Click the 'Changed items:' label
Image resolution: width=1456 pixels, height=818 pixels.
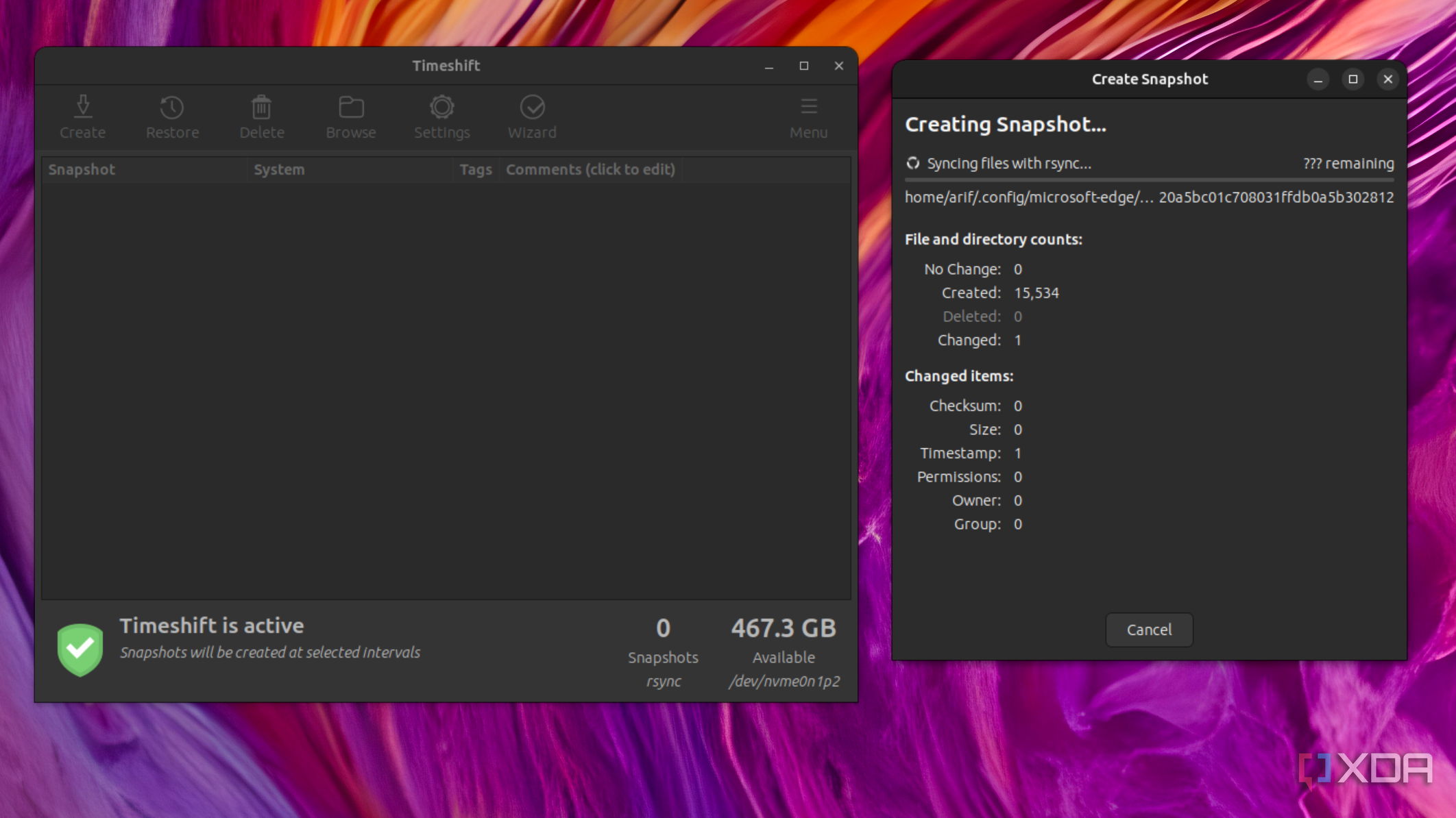[x=959, y=376]
